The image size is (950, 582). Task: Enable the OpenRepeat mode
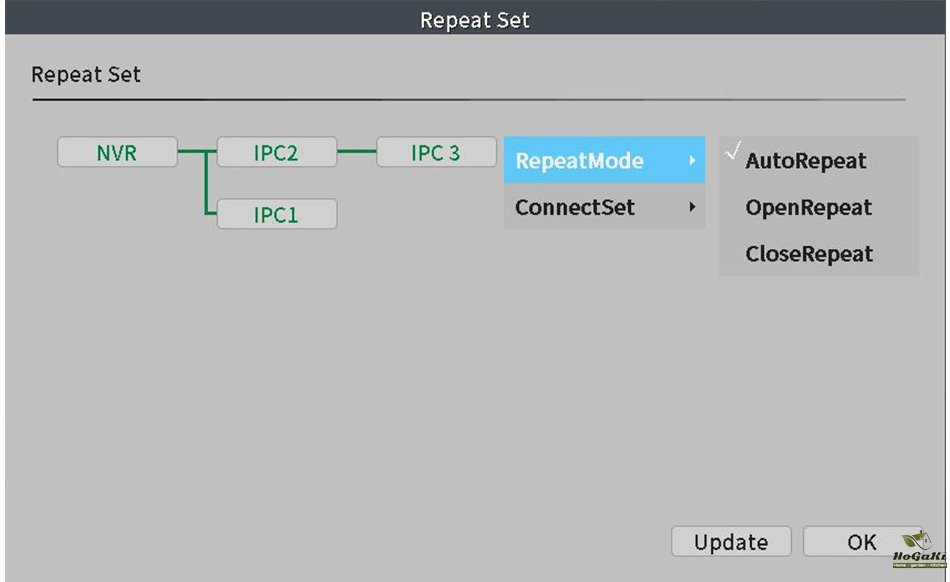coord(808,208)
